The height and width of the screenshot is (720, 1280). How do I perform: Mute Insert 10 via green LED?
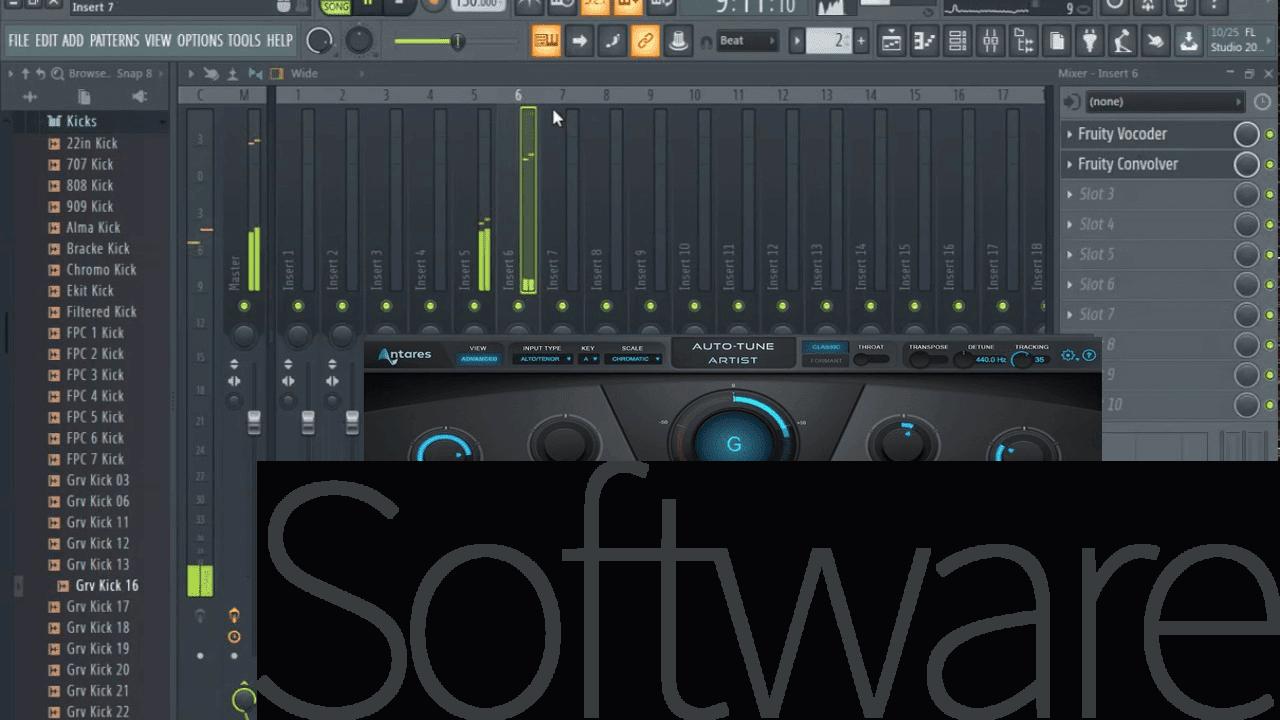695,306
